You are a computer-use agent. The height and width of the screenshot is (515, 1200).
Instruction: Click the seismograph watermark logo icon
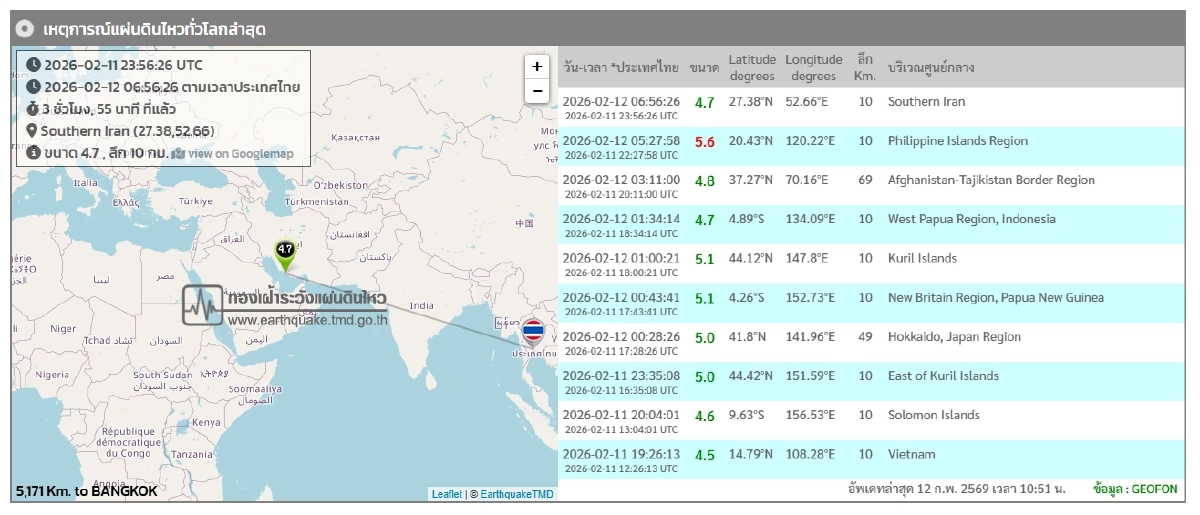pyautogui.click(x=201, y=304)
